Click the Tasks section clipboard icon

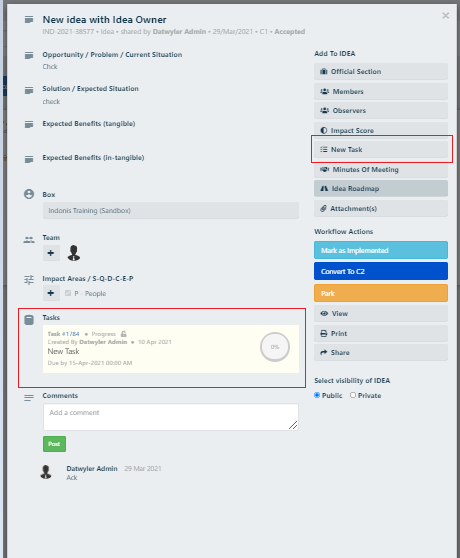point(29,320)
